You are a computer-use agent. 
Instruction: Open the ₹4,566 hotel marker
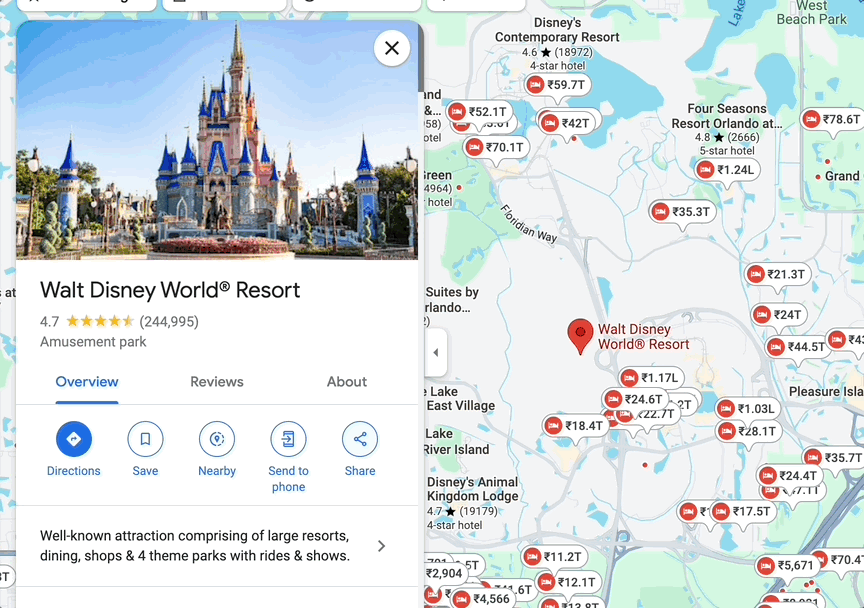point(483,599)
